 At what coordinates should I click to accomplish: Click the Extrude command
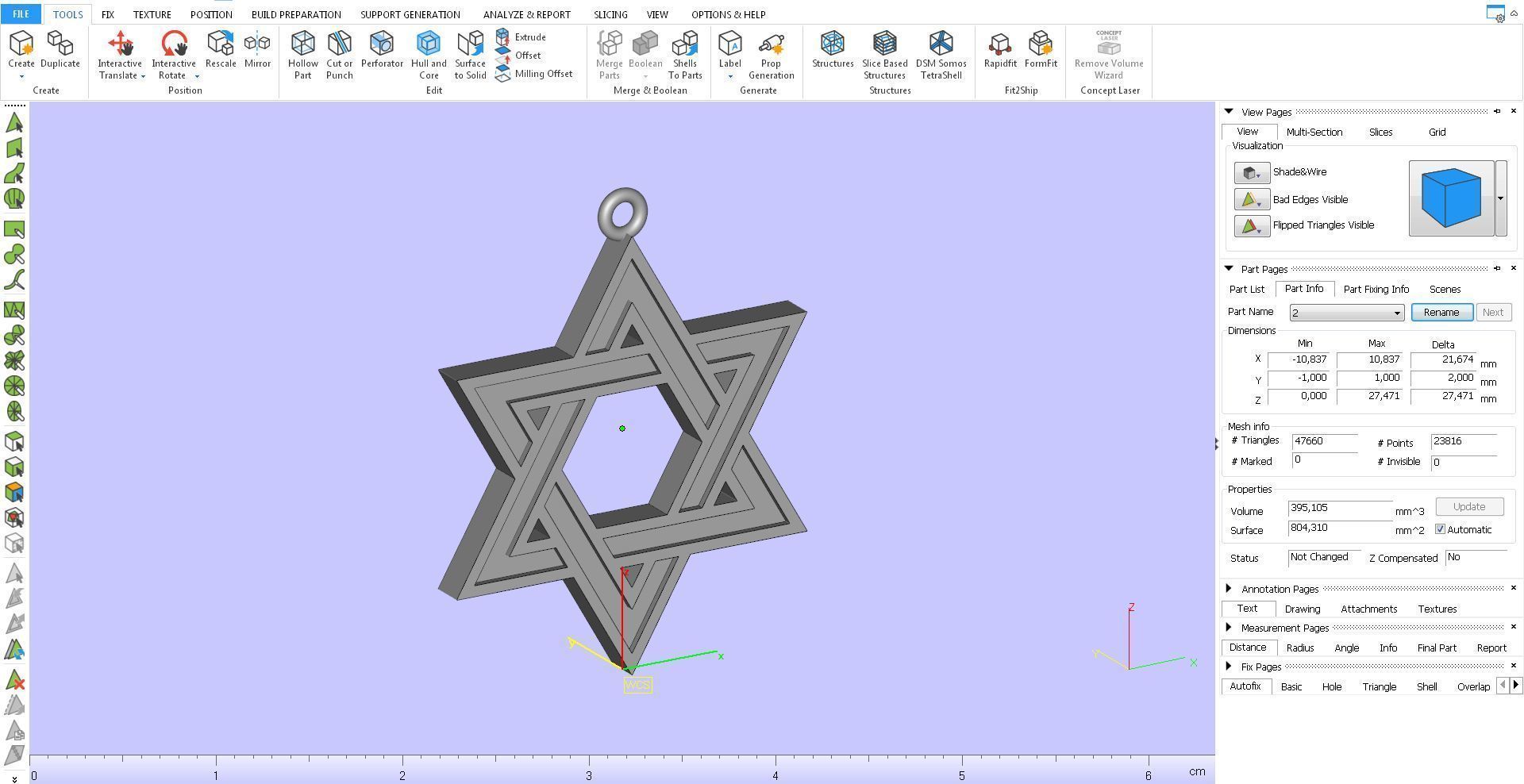coord(521,37)
